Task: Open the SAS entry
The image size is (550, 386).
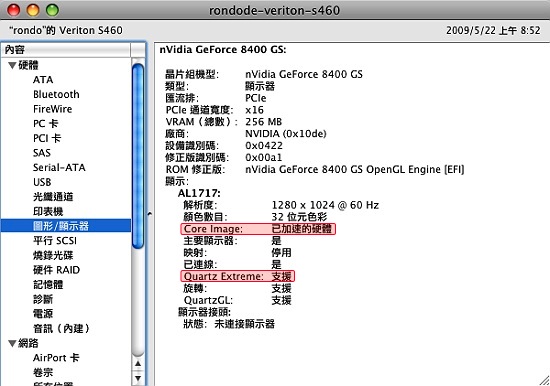Action: coord(42,153)
